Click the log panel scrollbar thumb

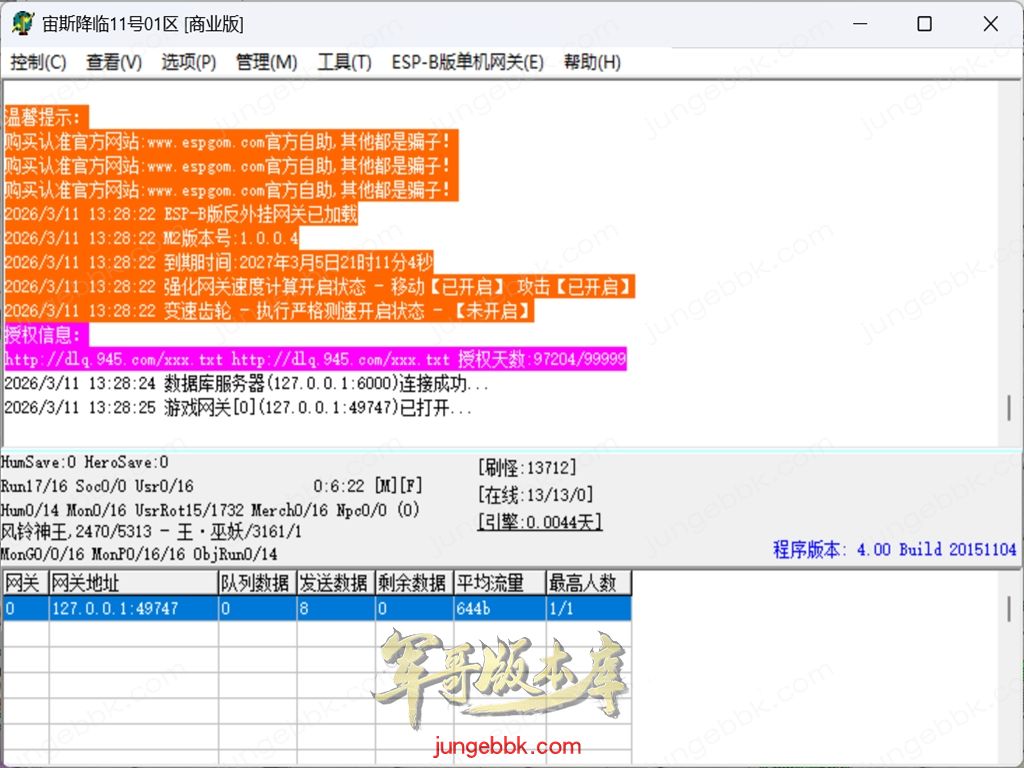coord(1009,409)
